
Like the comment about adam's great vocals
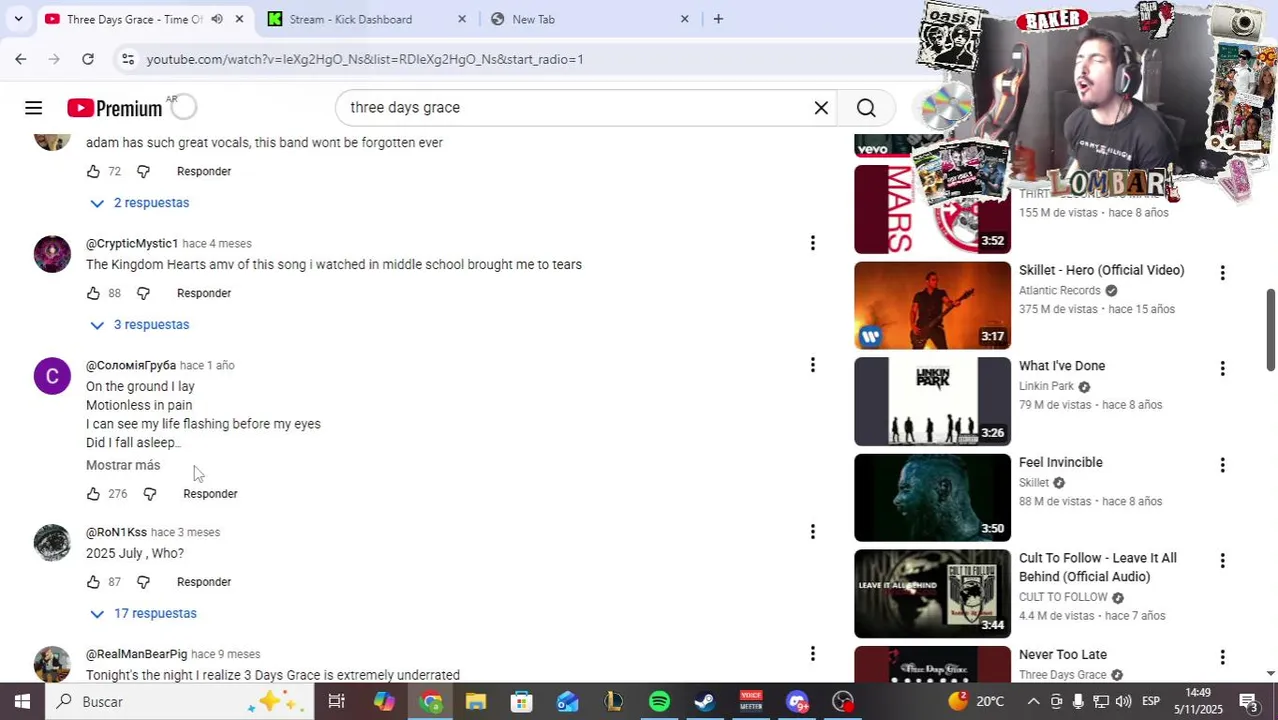pos(93,172)
